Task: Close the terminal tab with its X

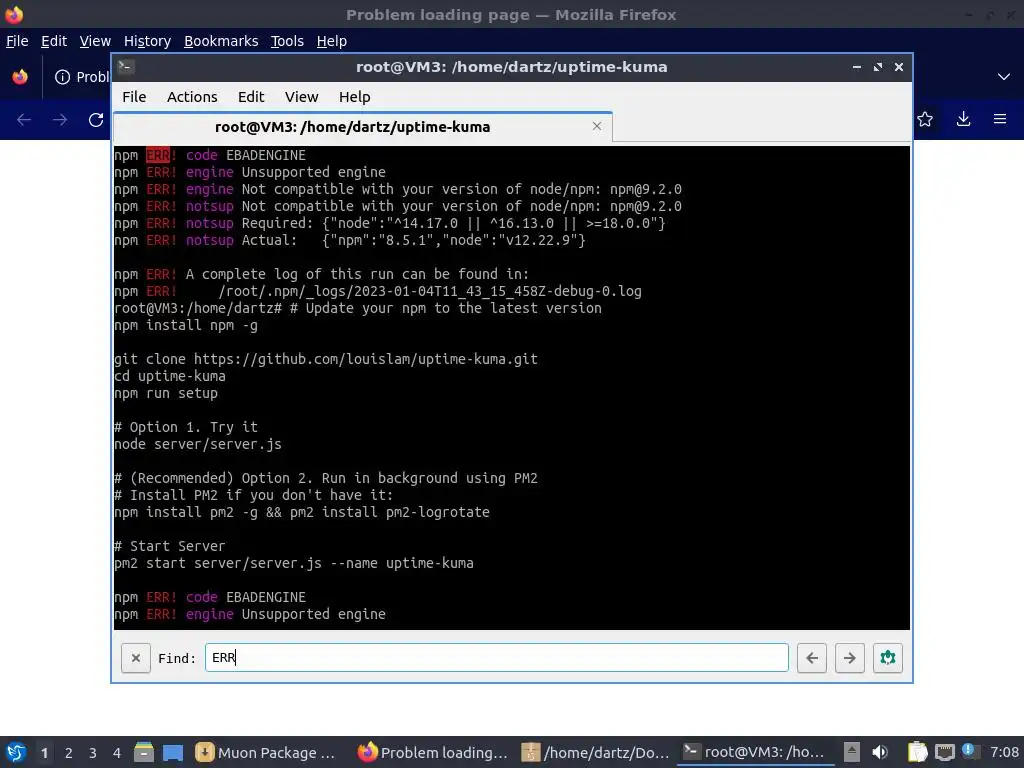Action: (596, 126)
